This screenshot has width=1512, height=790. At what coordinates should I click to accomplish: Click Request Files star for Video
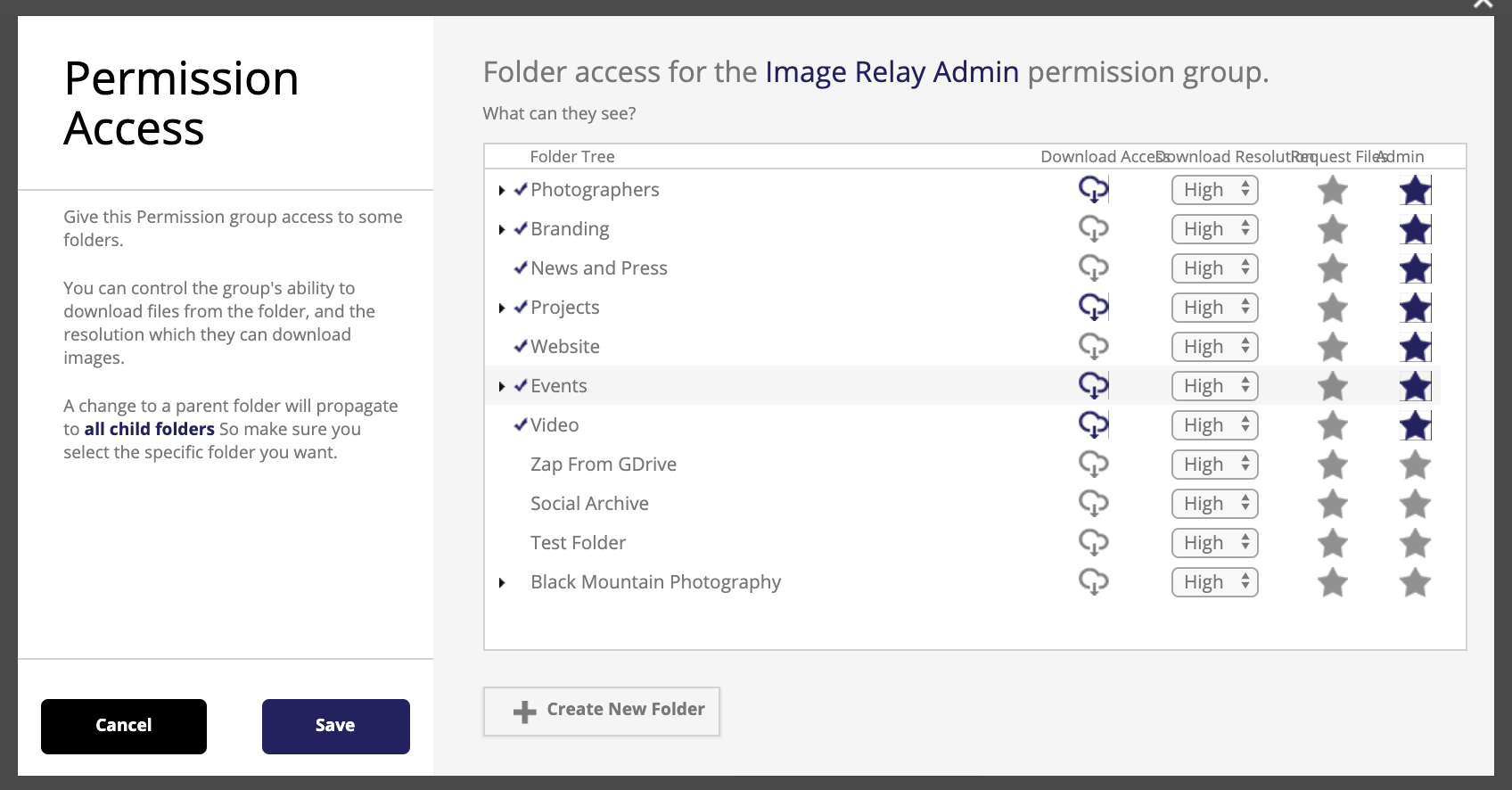pos(1333,425)
